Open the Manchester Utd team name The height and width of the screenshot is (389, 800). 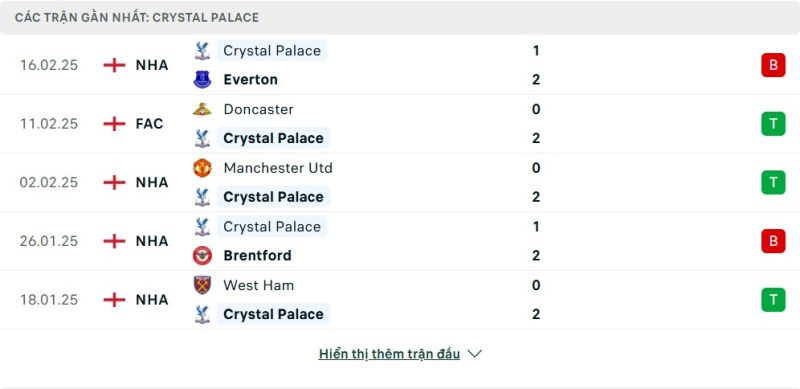278,168
